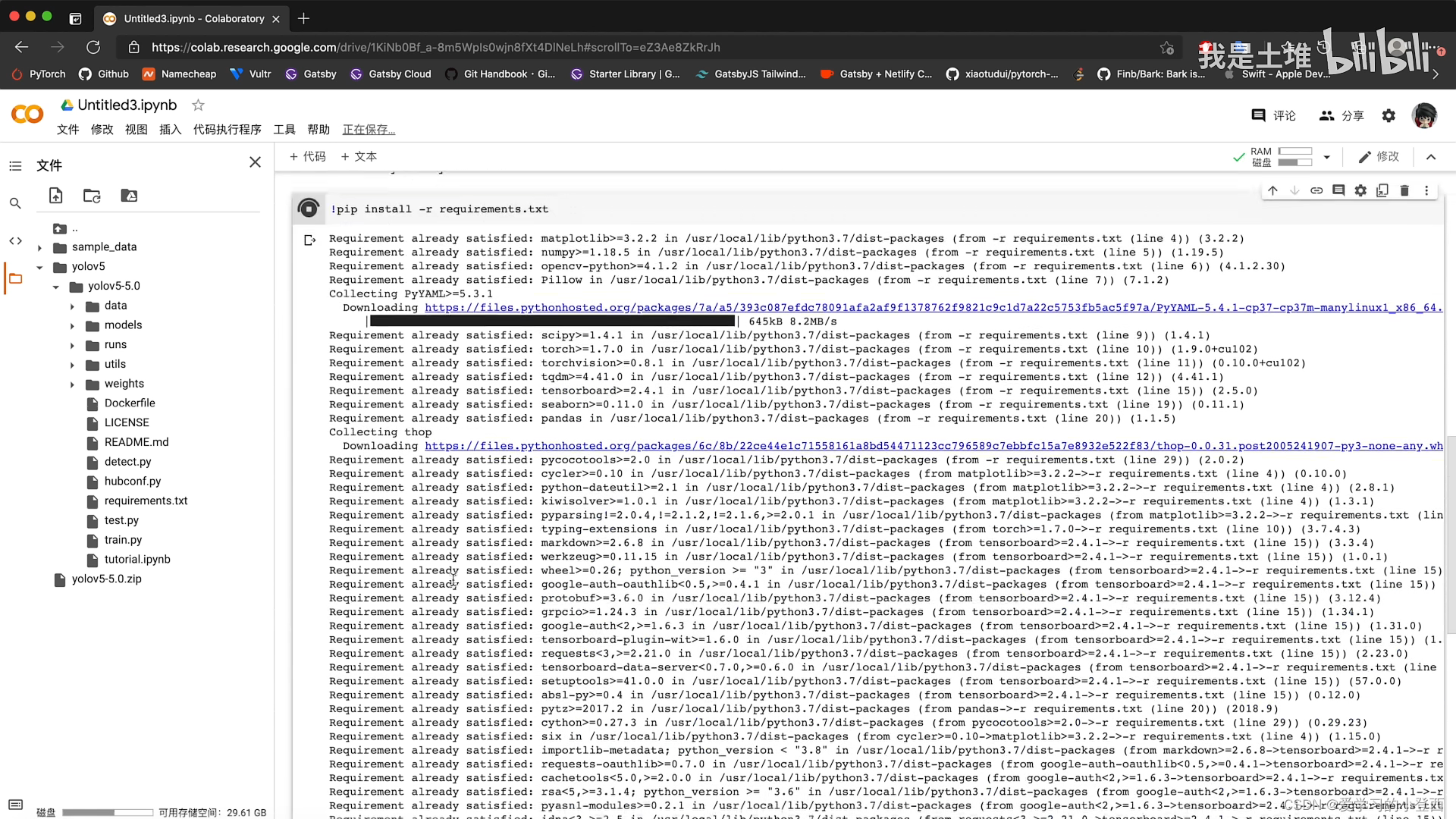This screenshot has height=819, width=1456.
Task: Click the move cell up arrow
Action: 1273,190
